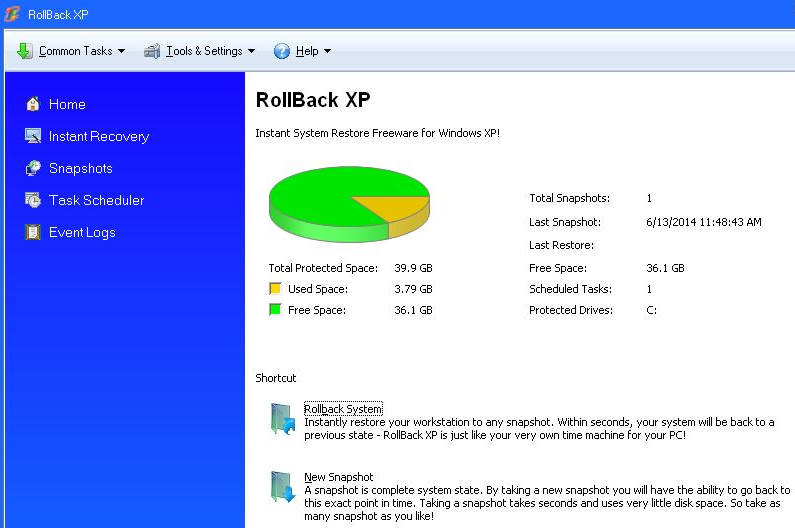Click the green arrow Common Tasks icon
Screen dimensions: 795x528
click(x=25, y=51)
